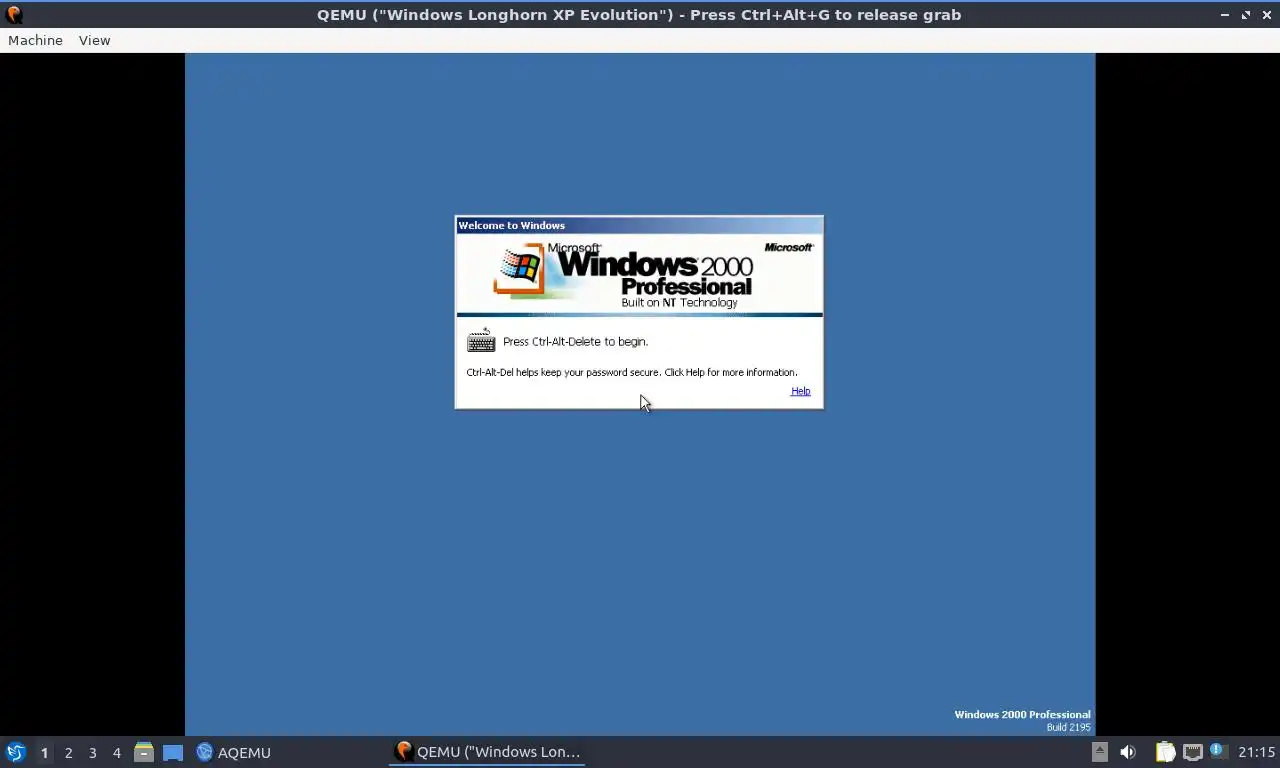Open the Machine menu
The height and width of the screenshot is (768, 1280).
35,40
